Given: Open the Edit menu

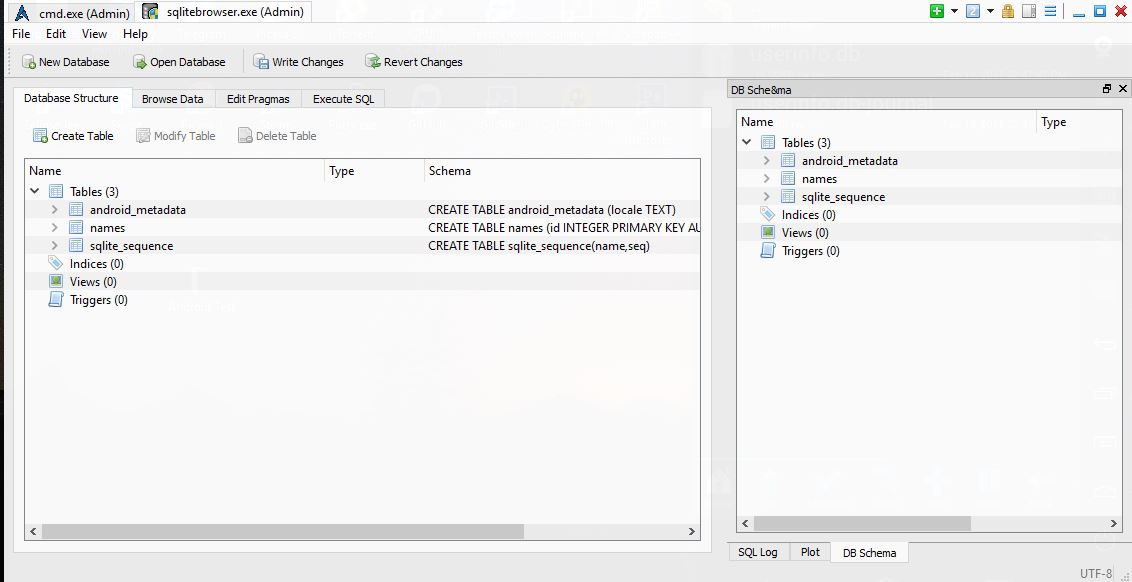Looking at the screenshot, I should (x=56, y=34).
